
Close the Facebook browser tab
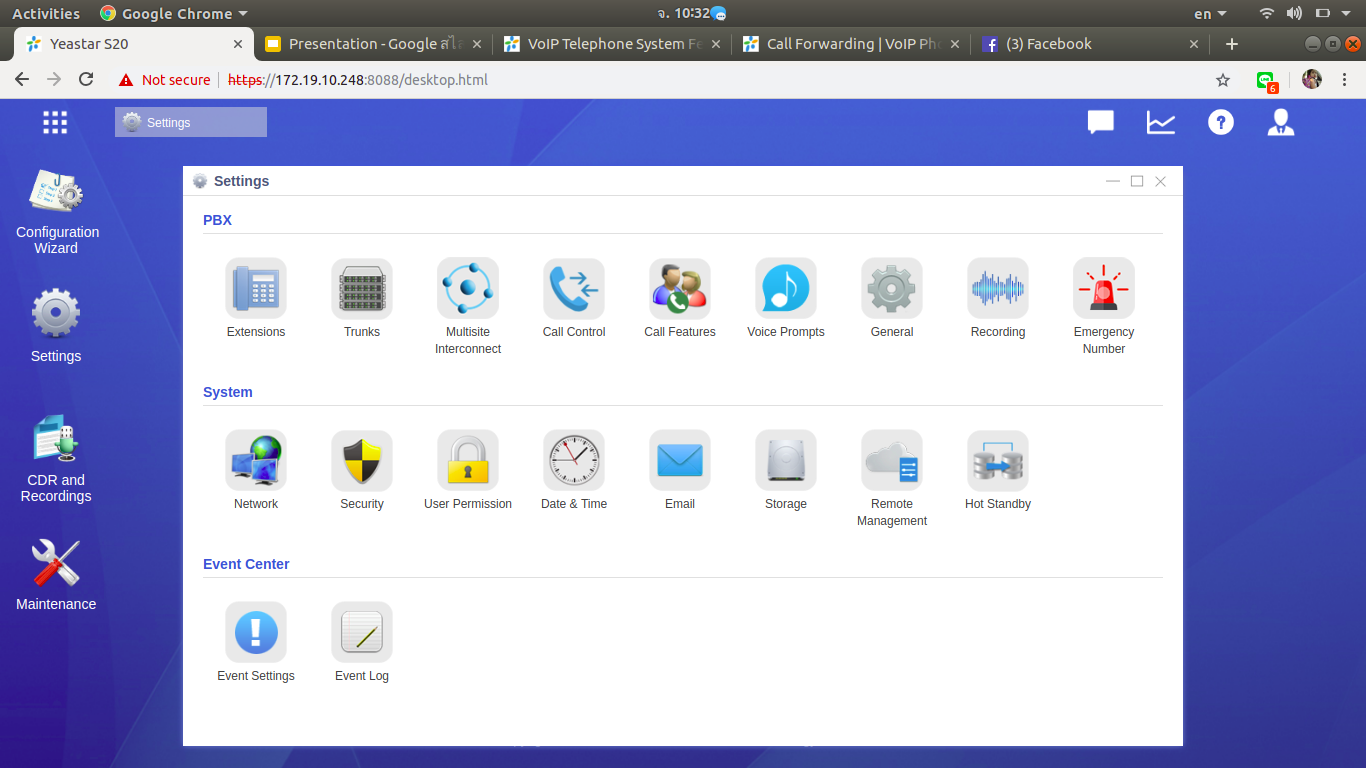click(x=1193, y=44)
